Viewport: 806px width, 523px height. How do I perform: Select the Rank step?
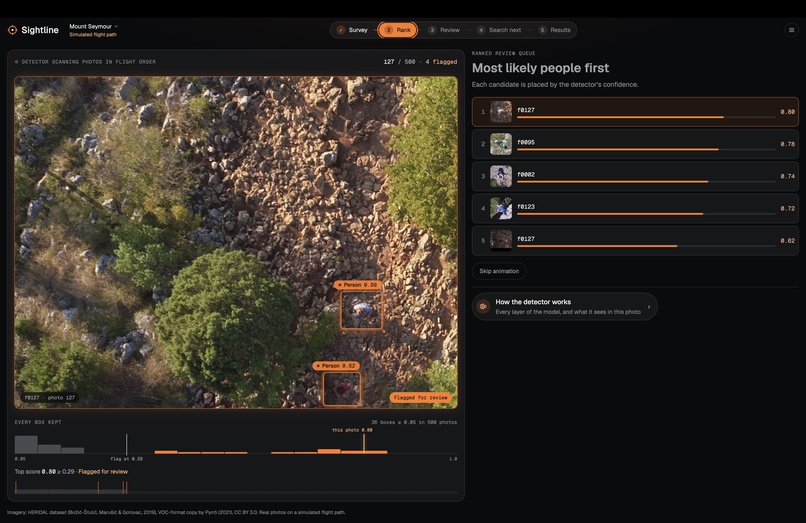pos(398,30)
